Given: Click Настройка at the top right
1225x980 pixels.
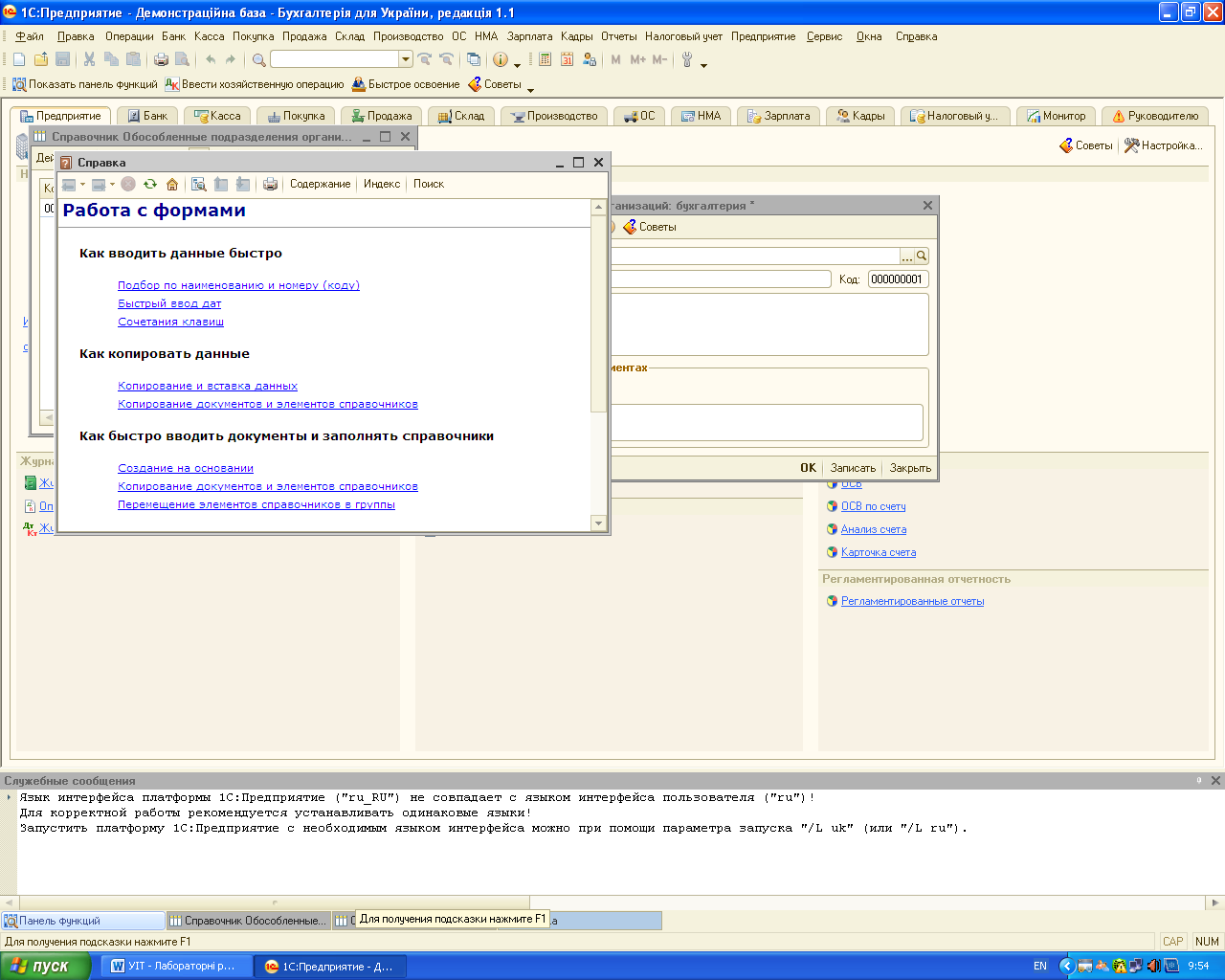Looking at the screenshot, I should (1164, 145).
